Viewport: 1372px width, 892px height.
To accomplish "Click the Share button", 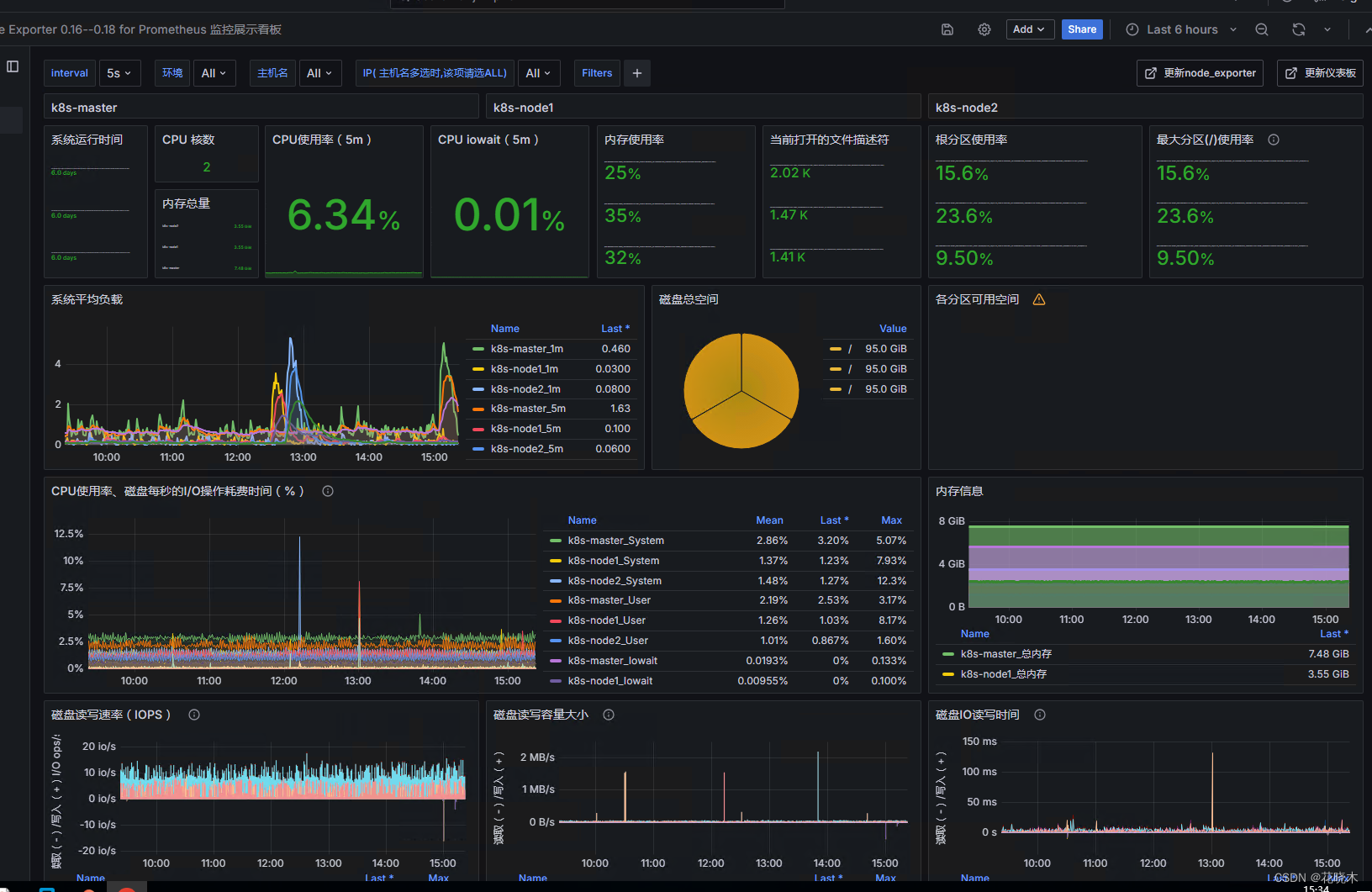I will point(1082,29).
